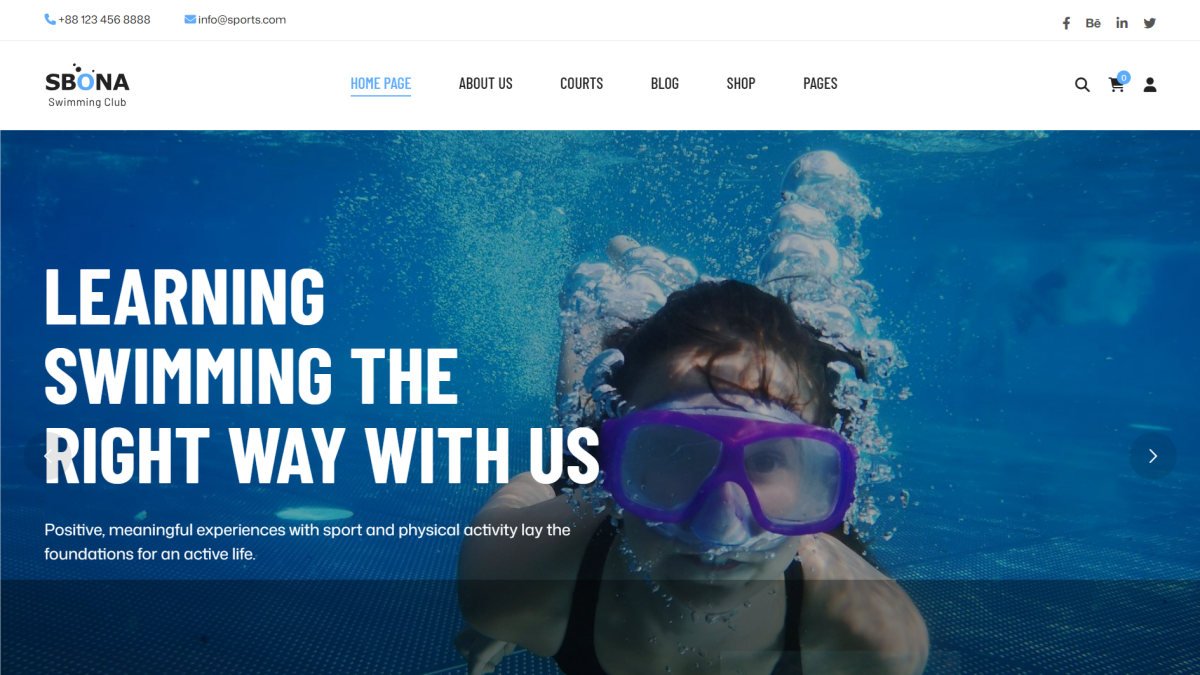Open the About Us menu item

[x=486, y=84]
